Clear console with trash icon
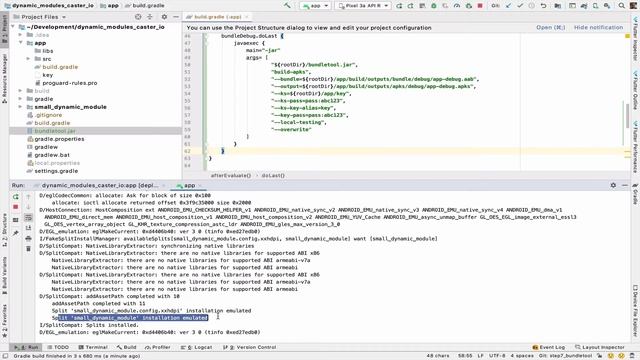The width and height of the screenshot is (640, 360). (28, 249)
